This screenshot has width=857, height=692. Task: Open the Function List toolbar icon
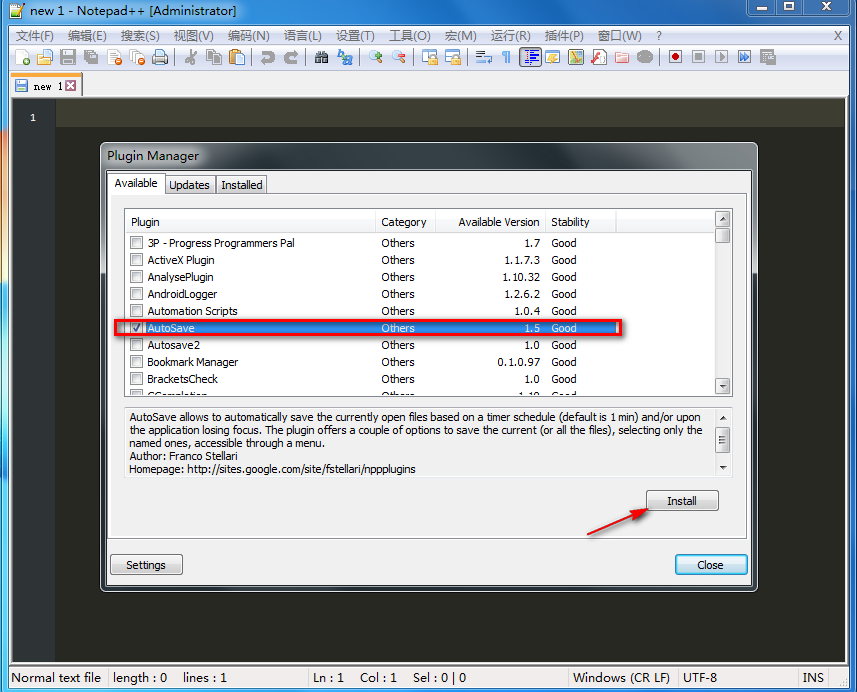pos(599,57)
